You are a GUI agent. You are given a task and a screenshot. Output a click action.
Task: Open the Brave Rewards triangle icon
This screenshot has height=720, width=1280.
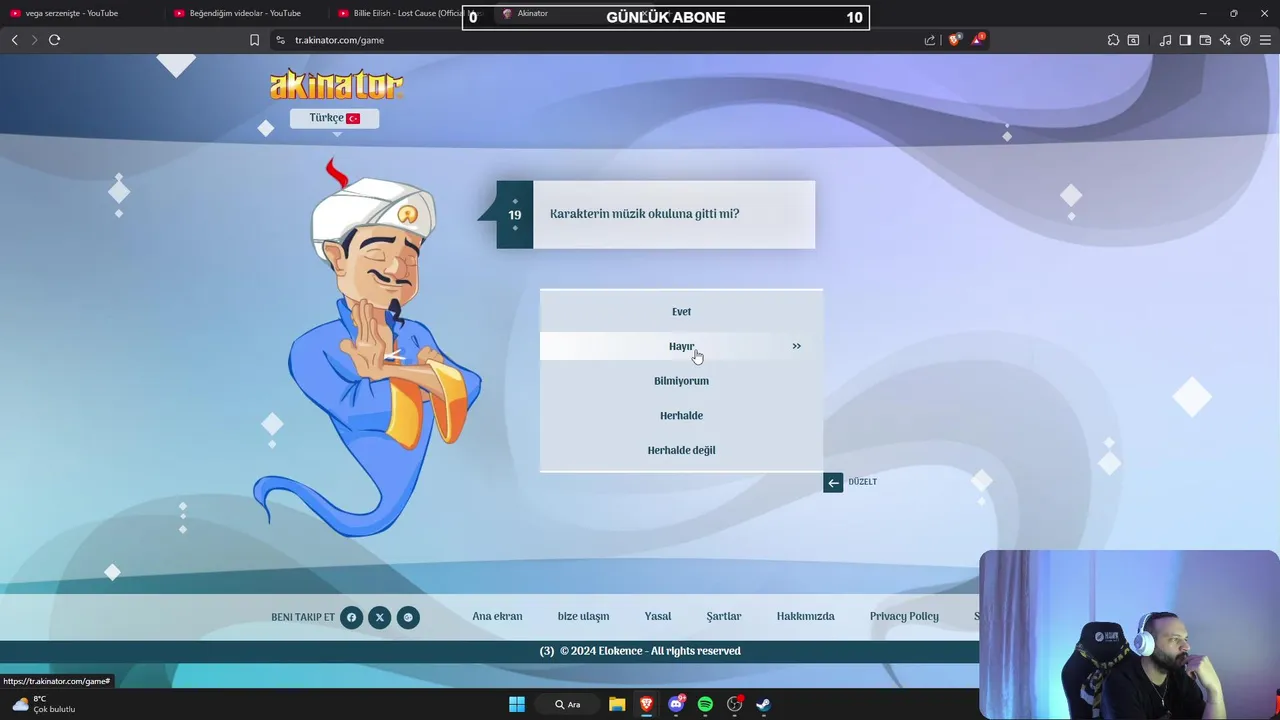(978, 39)
